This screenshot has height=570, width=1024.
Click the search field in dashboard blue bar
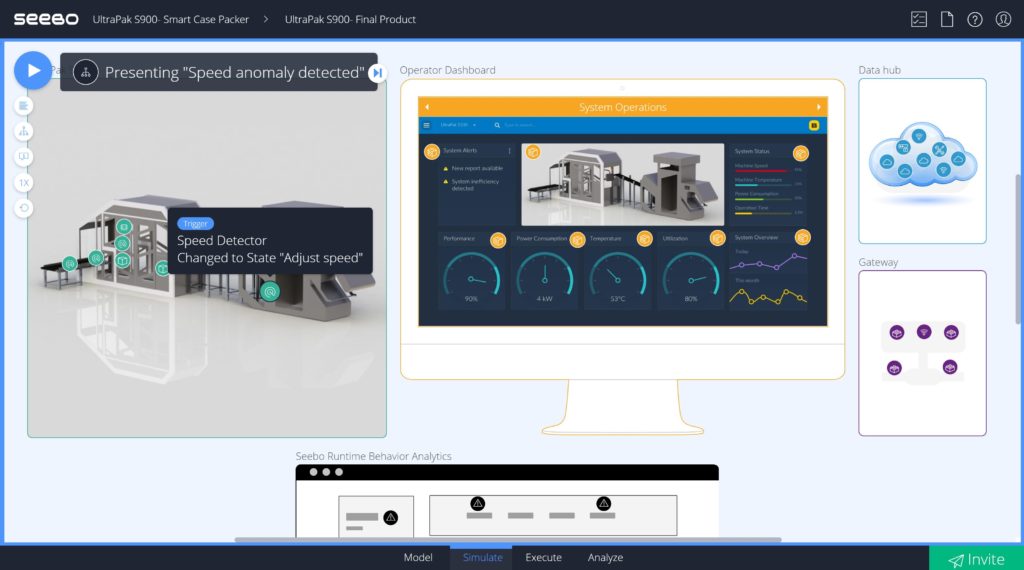(516, 125)
